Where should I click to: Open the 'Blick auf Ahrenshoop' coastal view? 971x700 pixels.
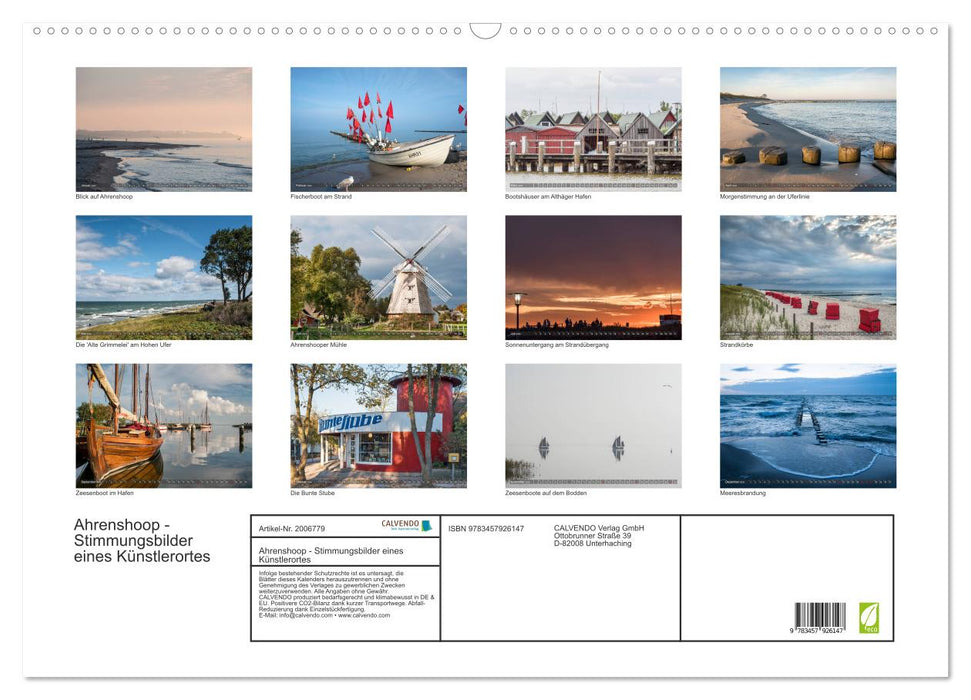(x=164, y=128)
